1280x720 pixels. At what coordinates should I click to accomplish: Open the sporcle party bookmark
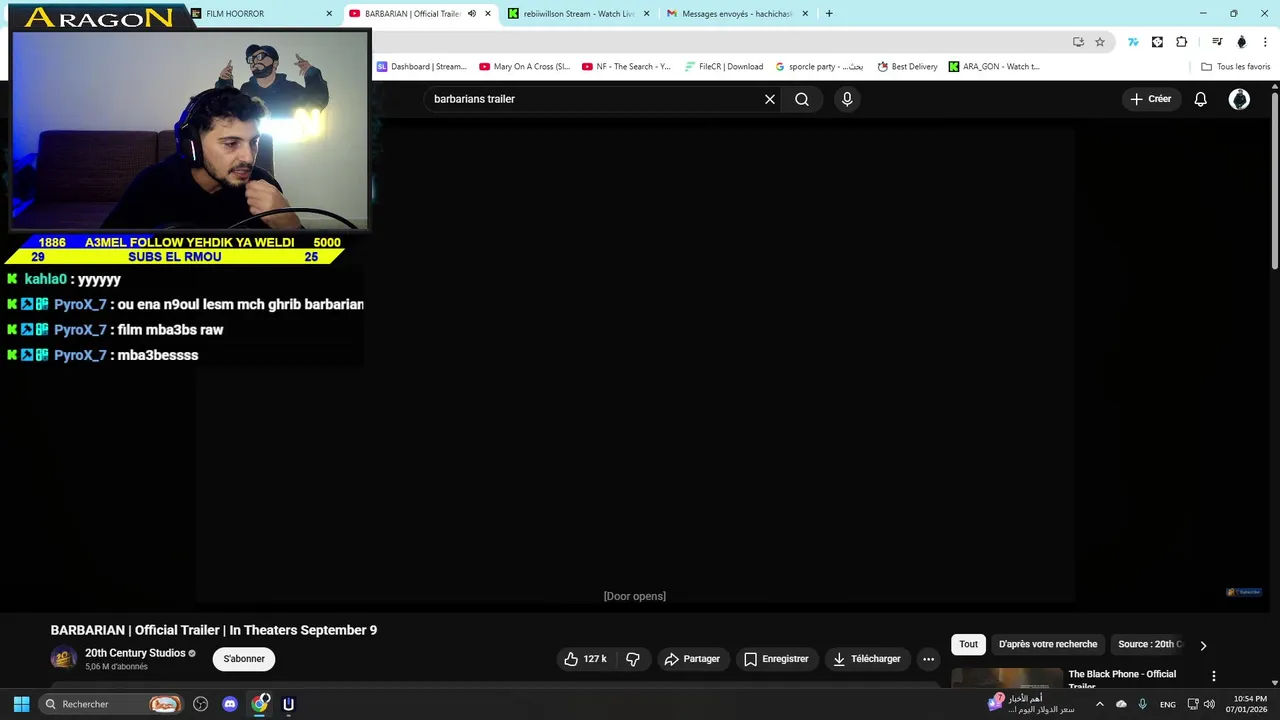(x=819, y=67)
